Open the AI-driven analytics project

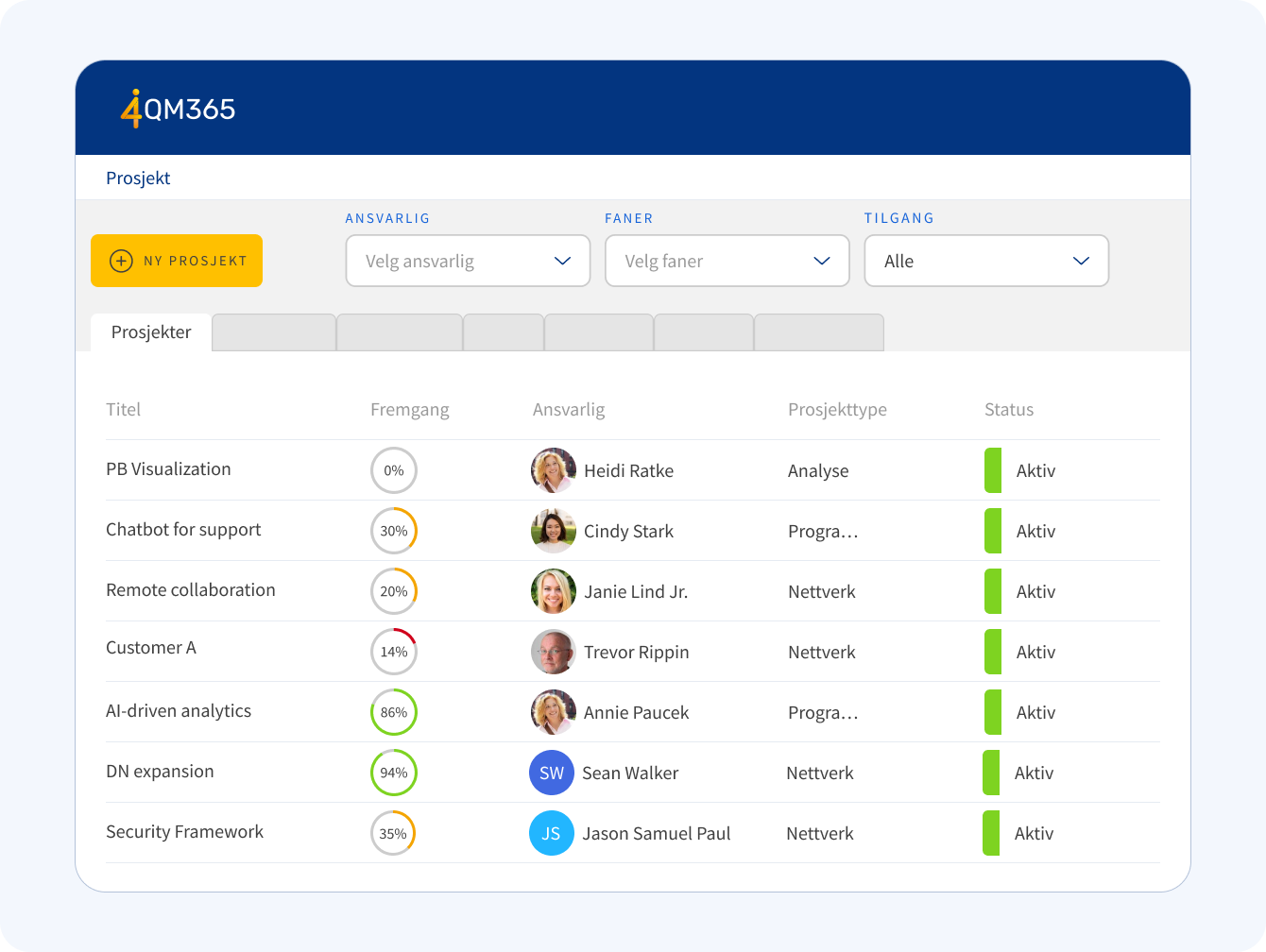click(179, 711)
